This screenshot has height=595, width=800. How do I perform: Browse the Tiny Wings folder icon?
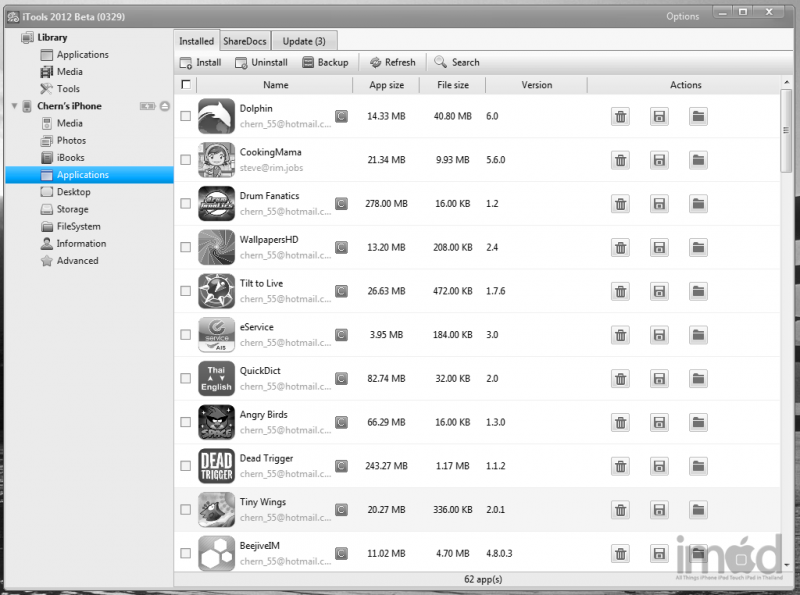point(698,510)
